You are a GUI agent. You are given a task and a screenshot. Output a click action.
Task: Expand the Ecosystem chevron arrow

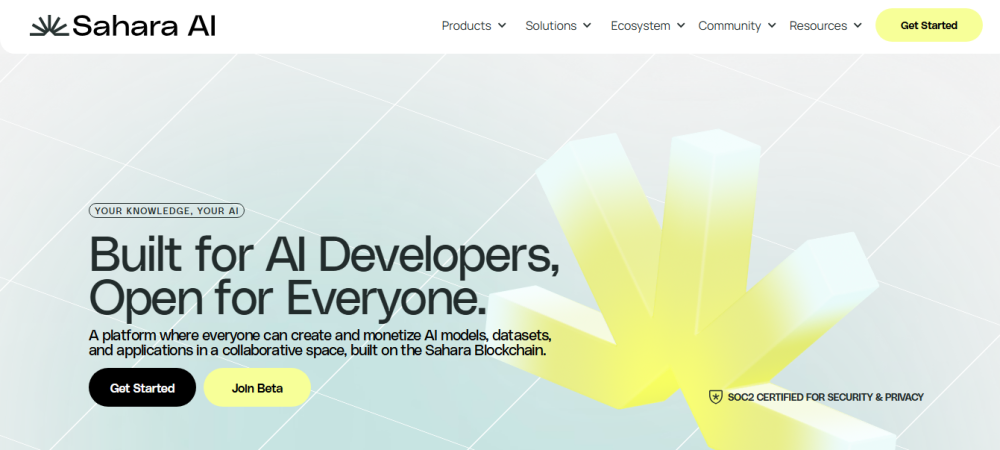click(x=680, y=25)
